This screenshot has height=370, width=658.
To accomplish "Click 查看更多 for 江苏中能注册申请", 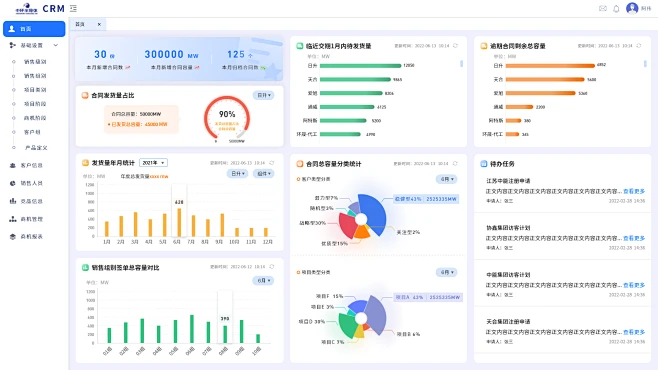I will 634,191.
